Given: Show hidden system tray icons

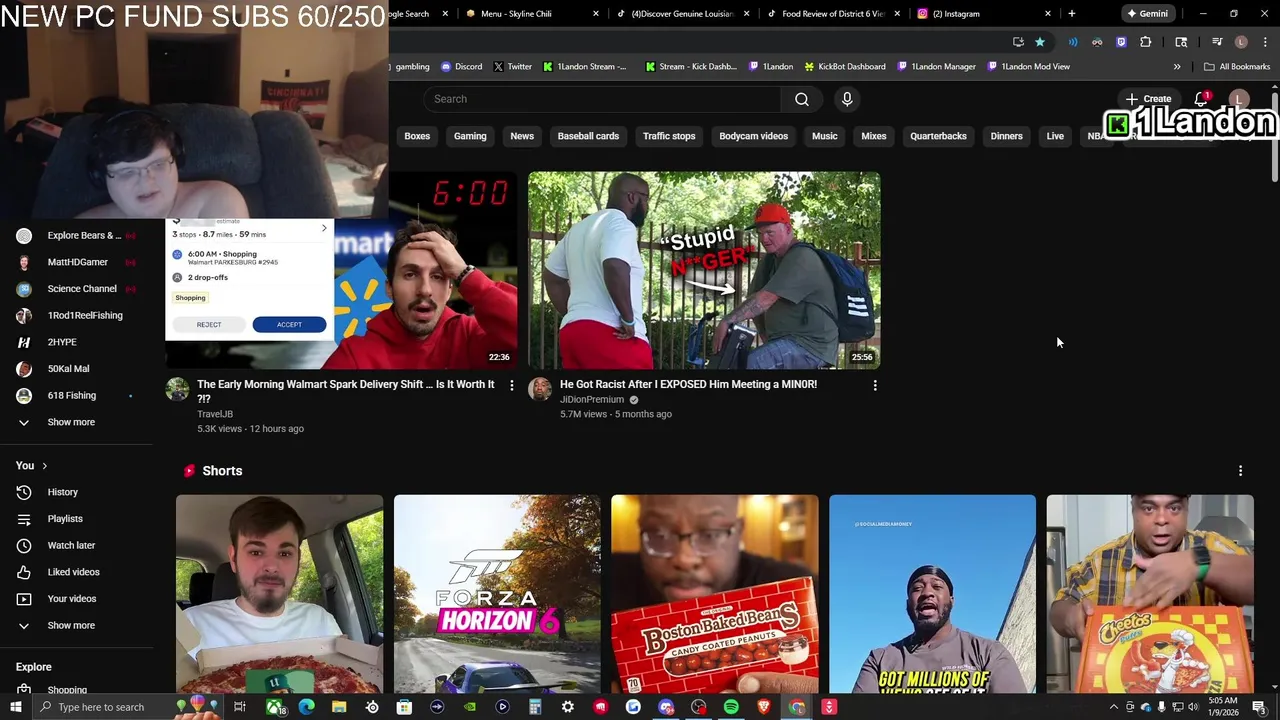Looking at the screenshot, I should coord(1113,707).
